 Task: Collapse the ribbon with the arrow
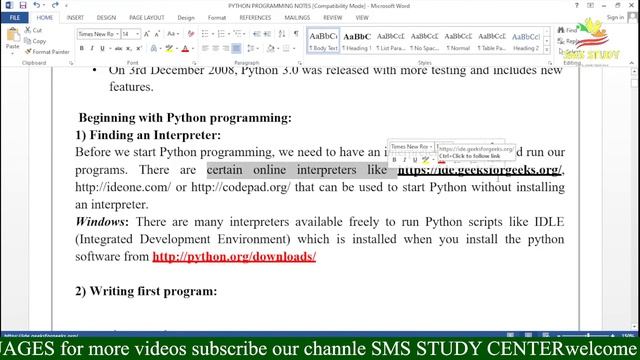632,63
